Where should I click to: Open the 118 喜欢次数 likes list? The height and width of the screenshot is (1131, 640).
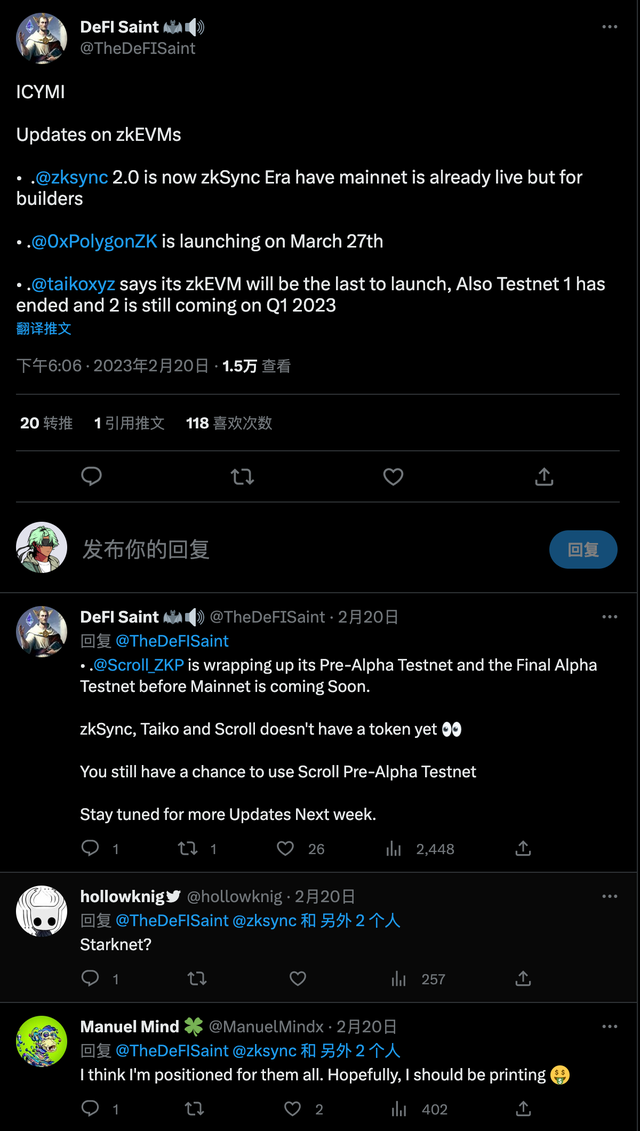[x=229, y=423]
